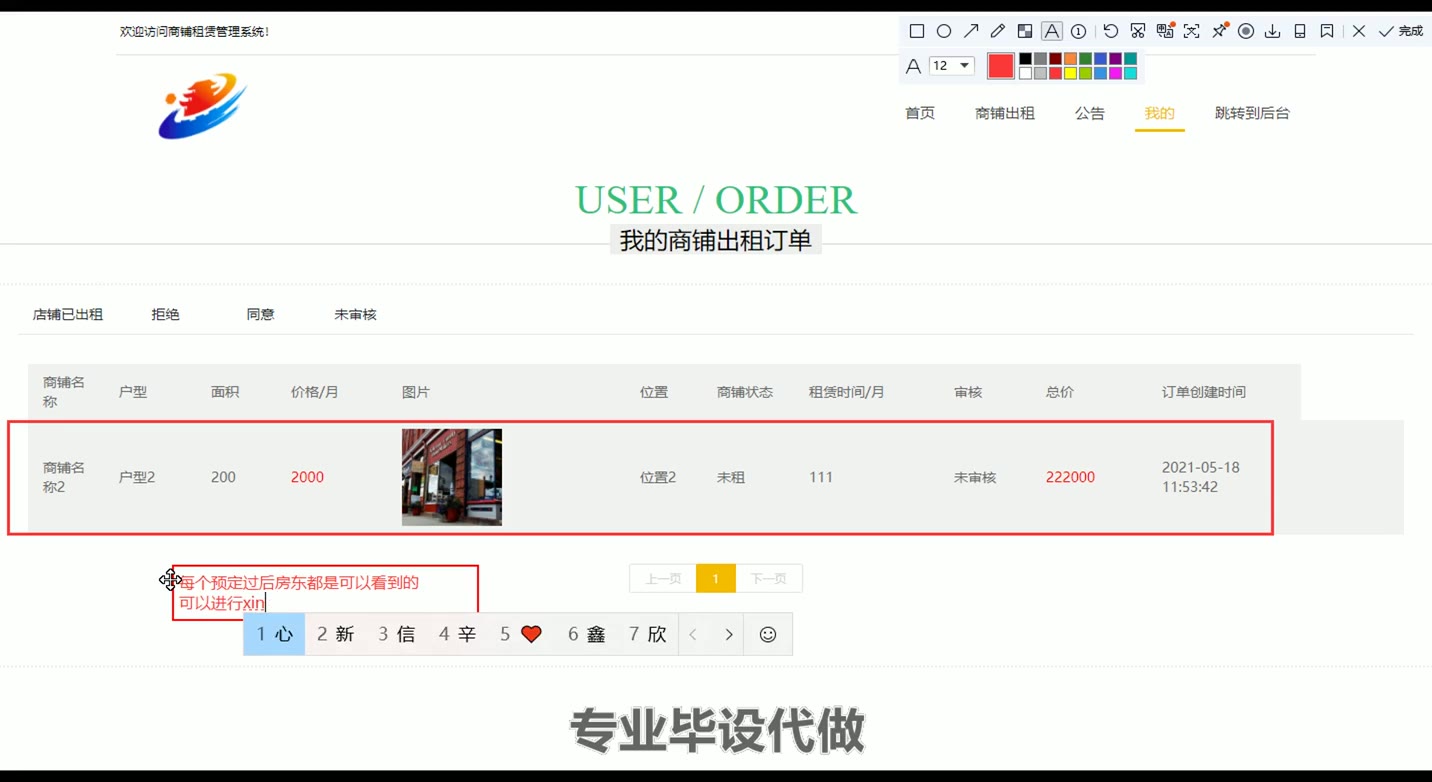
Task: Click the bookmark icon in the screenshot toolbar
Action: [1327, 31]
